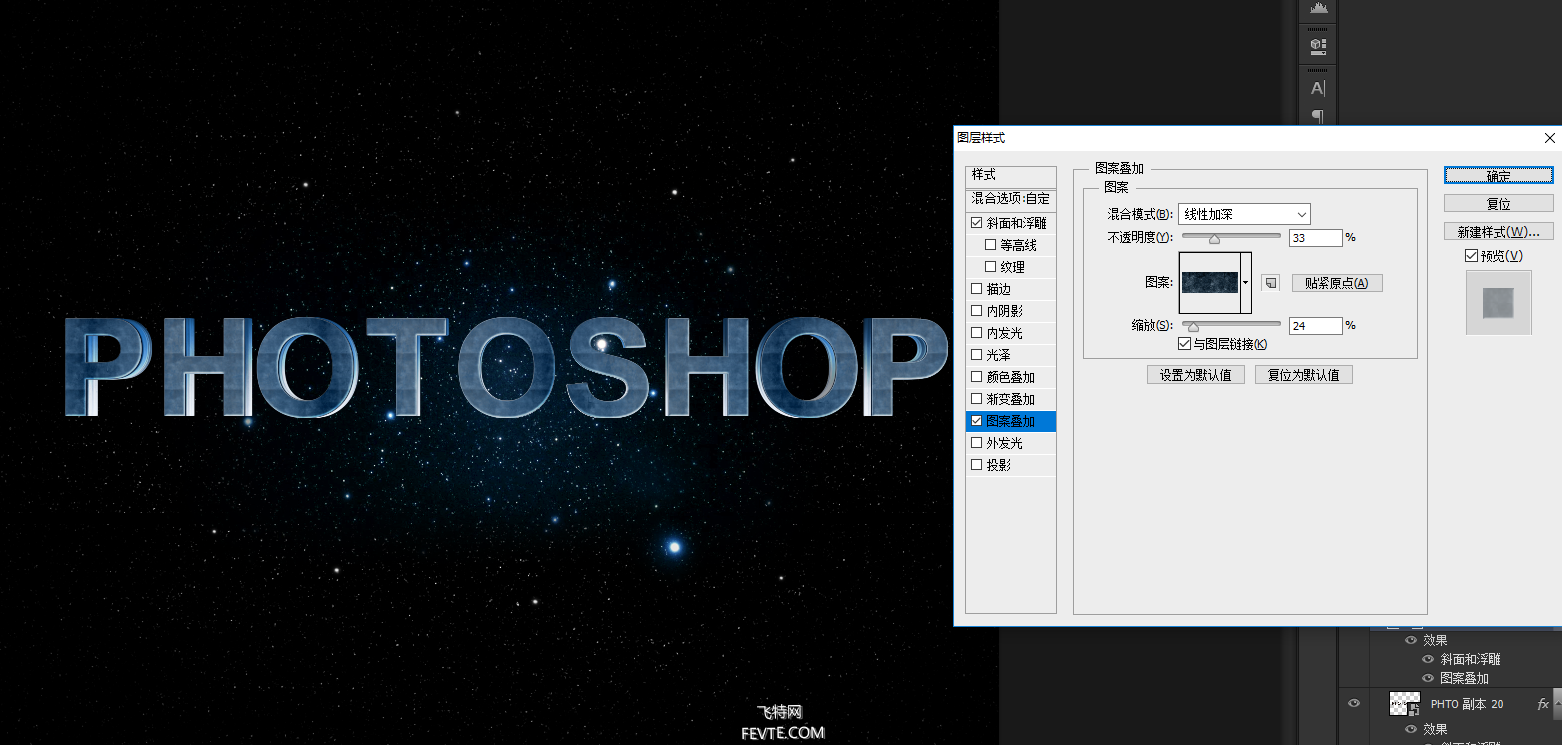Toggle the 预览 checkbox
1562x745 pixels.
[1471, 256]
